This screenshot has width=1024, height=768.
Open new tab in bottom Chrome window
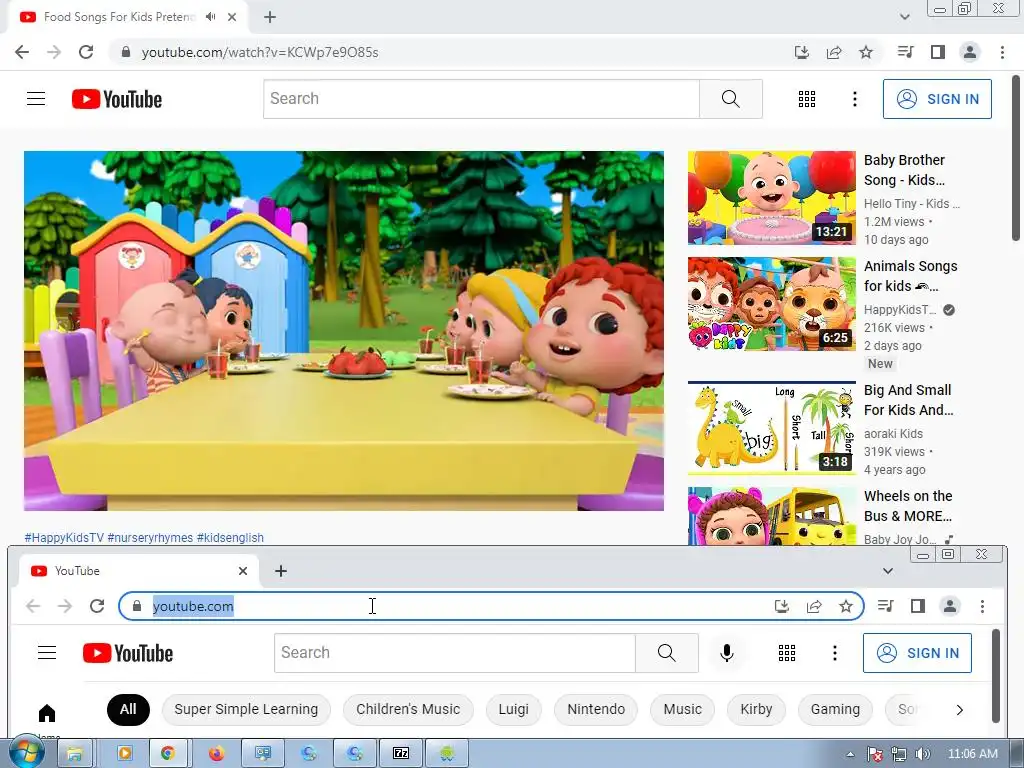(x=281, y=571)
